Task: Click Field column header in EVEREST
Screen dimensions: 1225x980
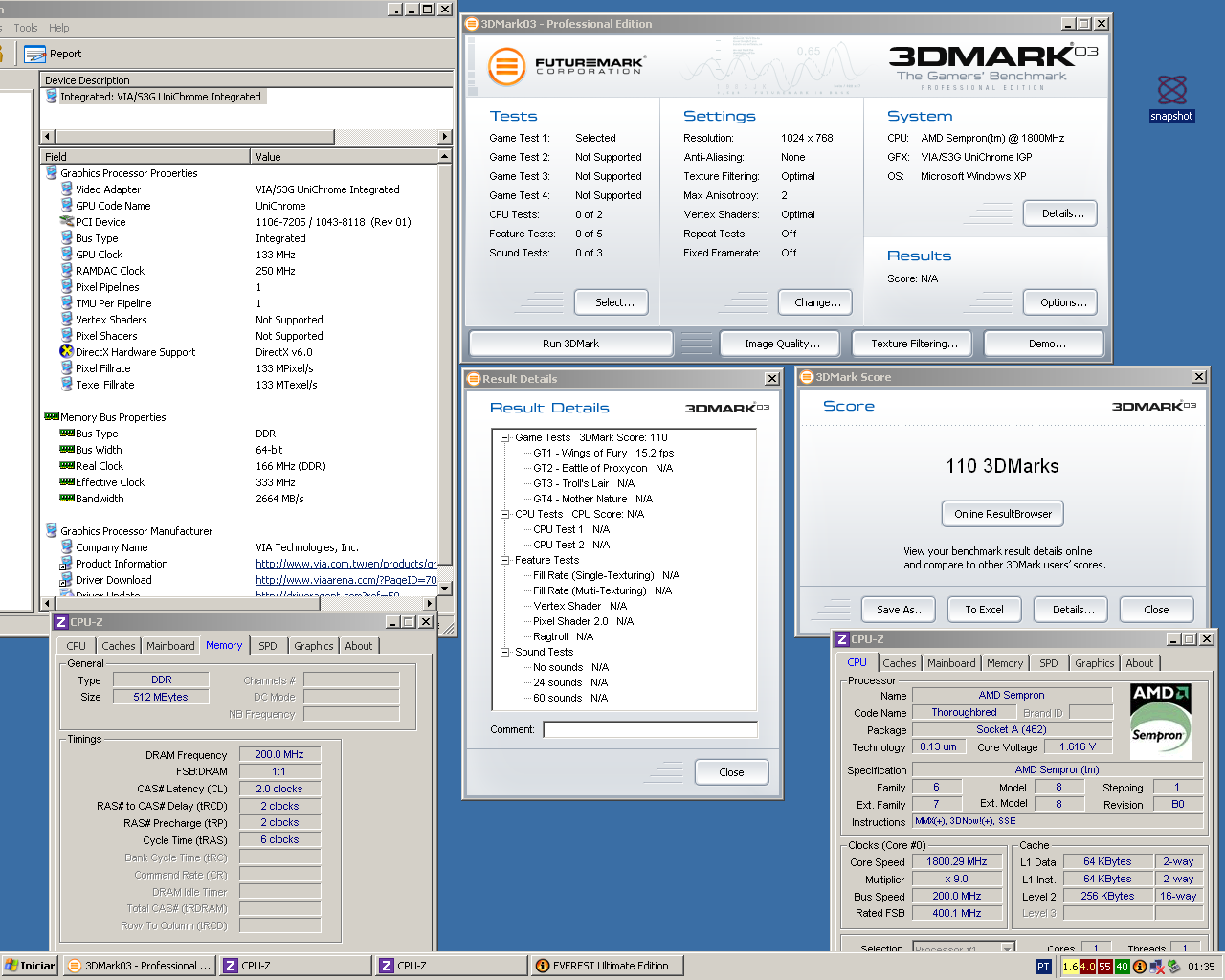Action: pyautogui.click(x=145, y=156)
